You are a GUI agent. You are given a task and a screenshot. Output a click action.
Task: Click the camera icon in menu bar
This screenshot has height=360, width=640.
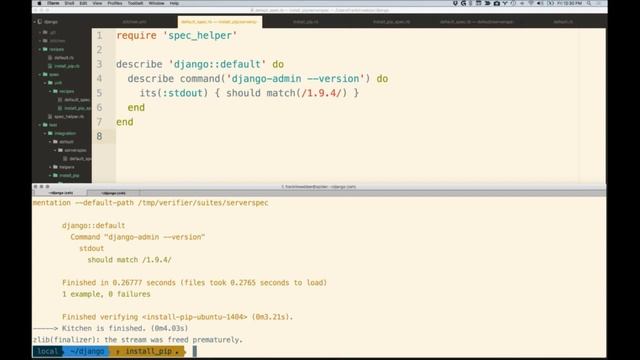coord(497,3)
